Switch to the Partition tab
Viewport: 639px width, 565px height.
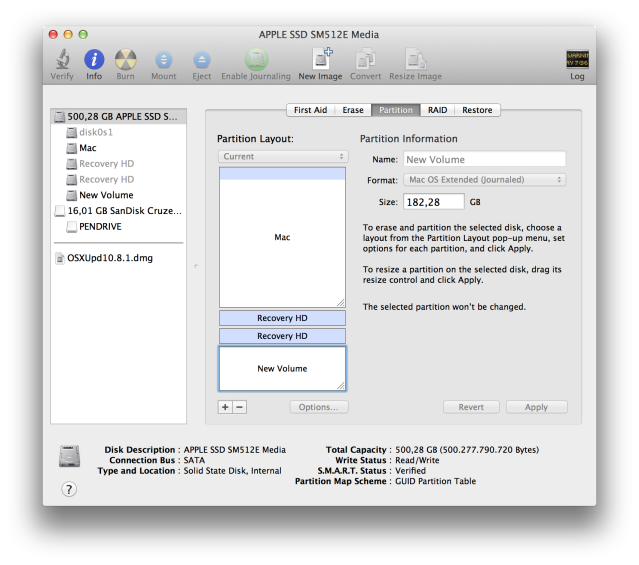pos(396,110)
